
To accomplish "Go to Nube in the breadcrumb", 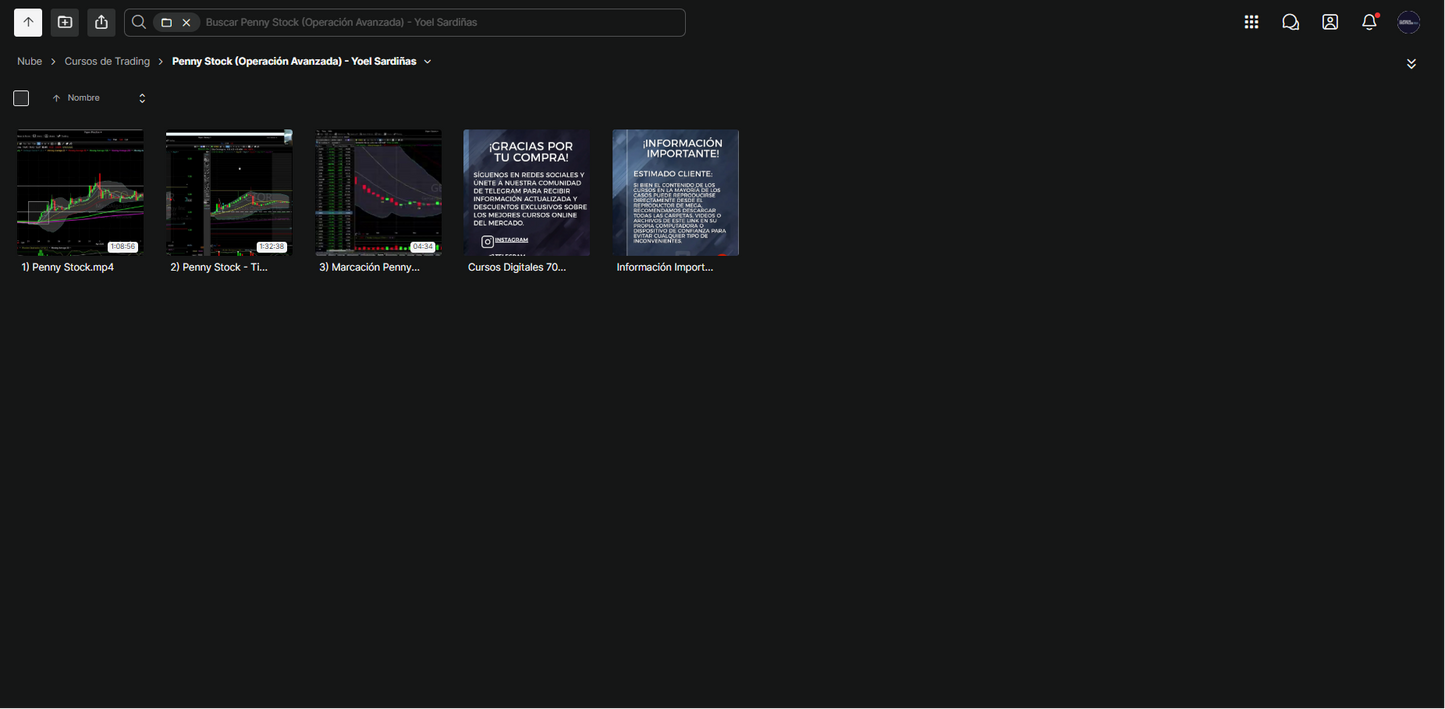I will pyautogui.click(x=30, y=61).
